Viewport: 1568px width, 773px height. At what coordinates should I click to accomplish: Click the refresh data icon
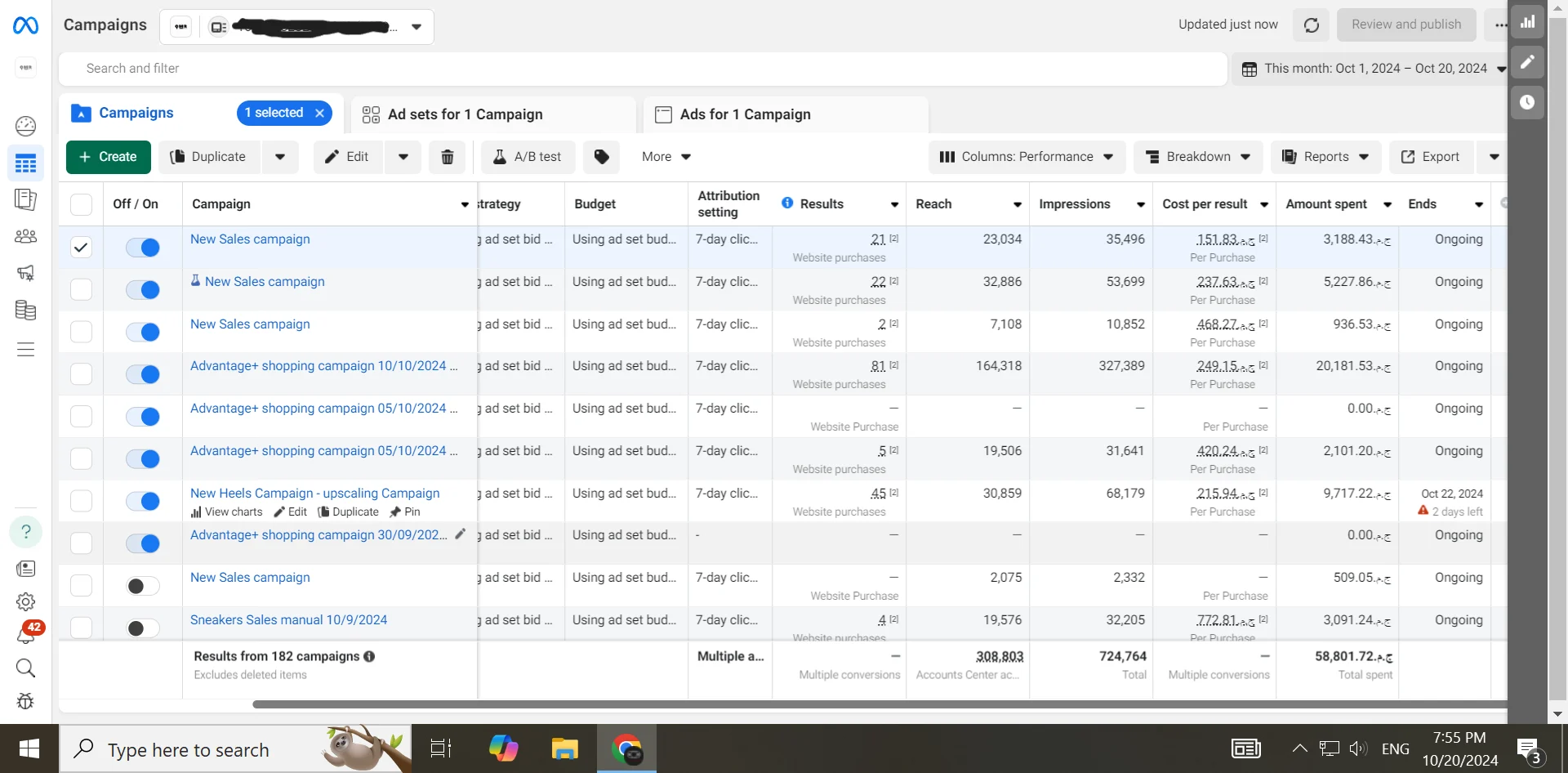[1311, 25]
